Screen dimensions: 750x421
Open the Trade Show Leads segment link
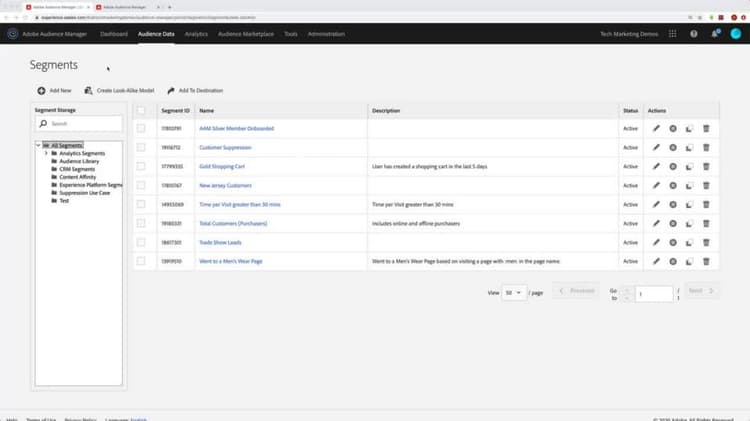click(x=220, y=243)
